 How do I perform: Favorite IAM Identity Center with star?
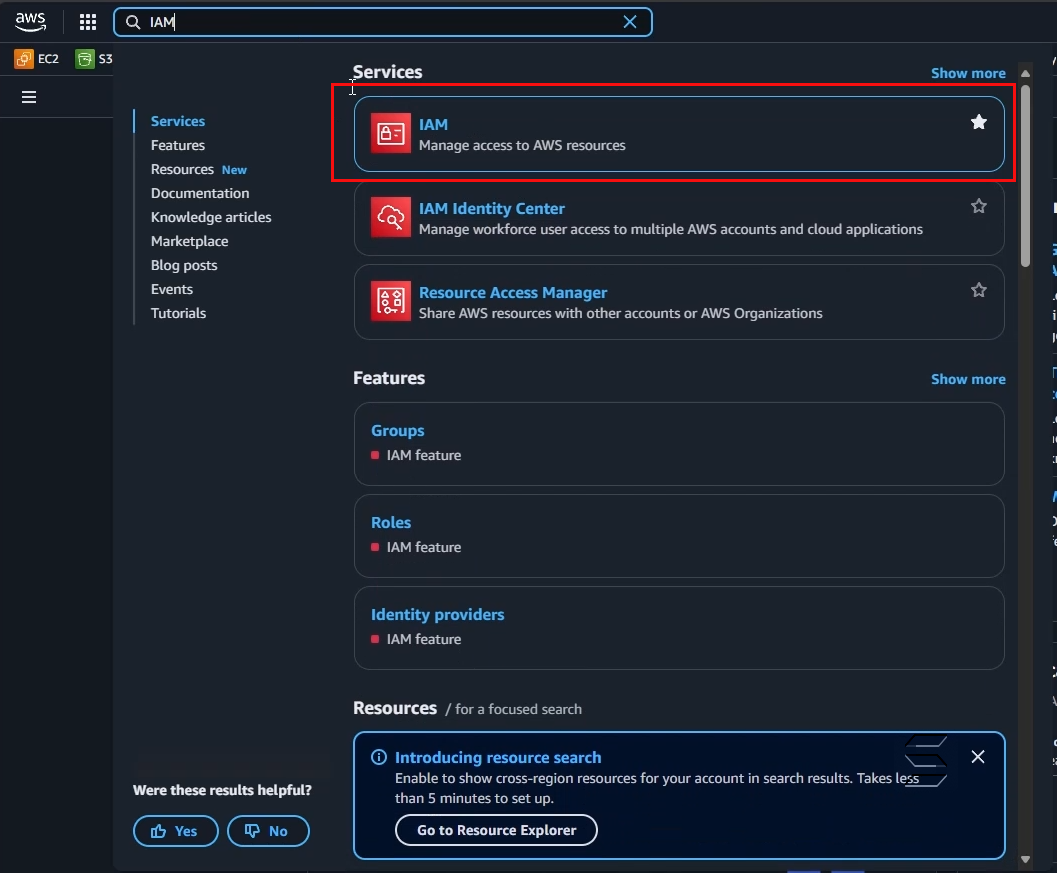pos(979,206)
